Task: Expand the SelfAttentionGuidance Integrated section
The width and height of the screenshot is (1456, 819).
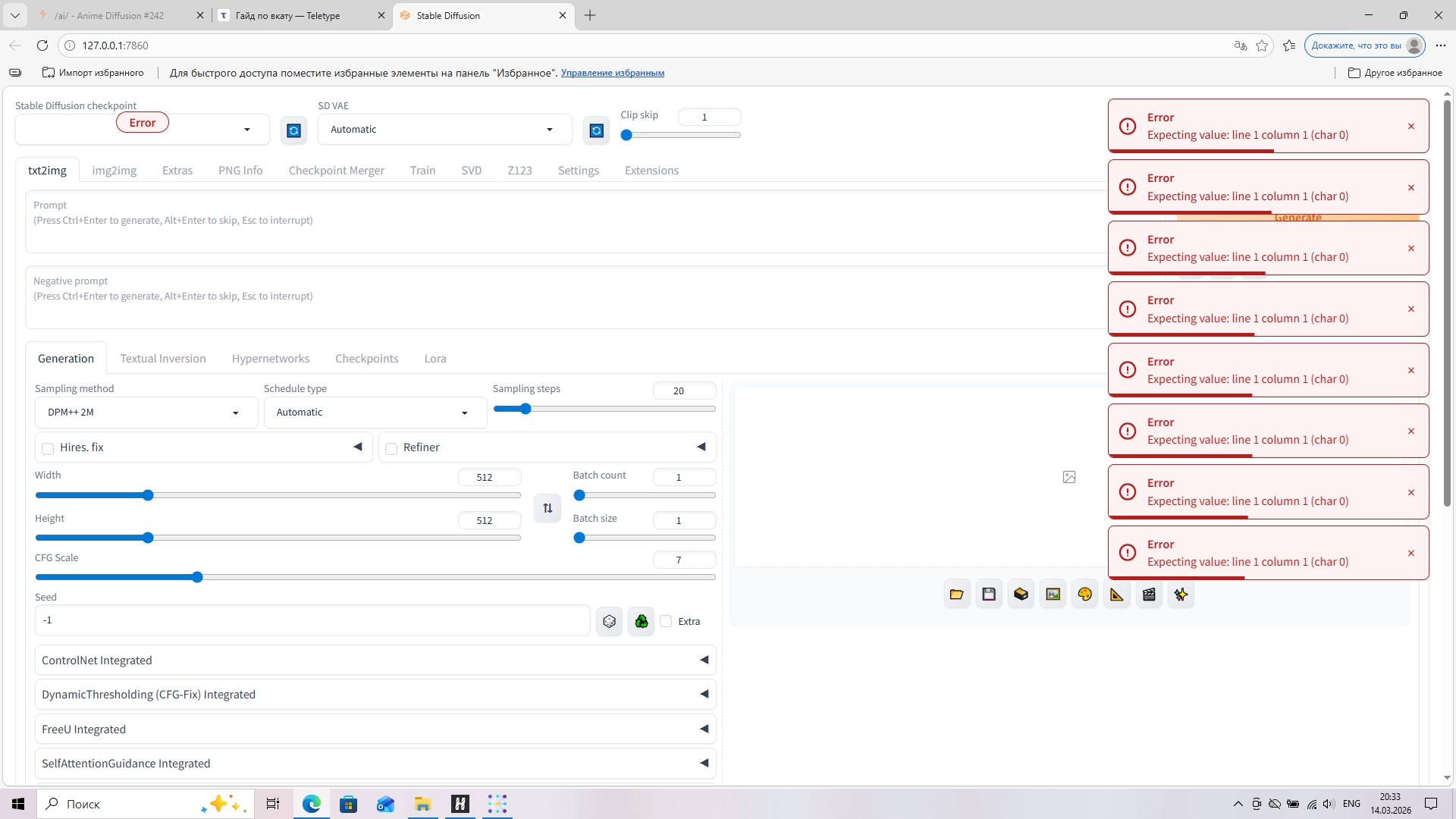Action: coord(375,764)
